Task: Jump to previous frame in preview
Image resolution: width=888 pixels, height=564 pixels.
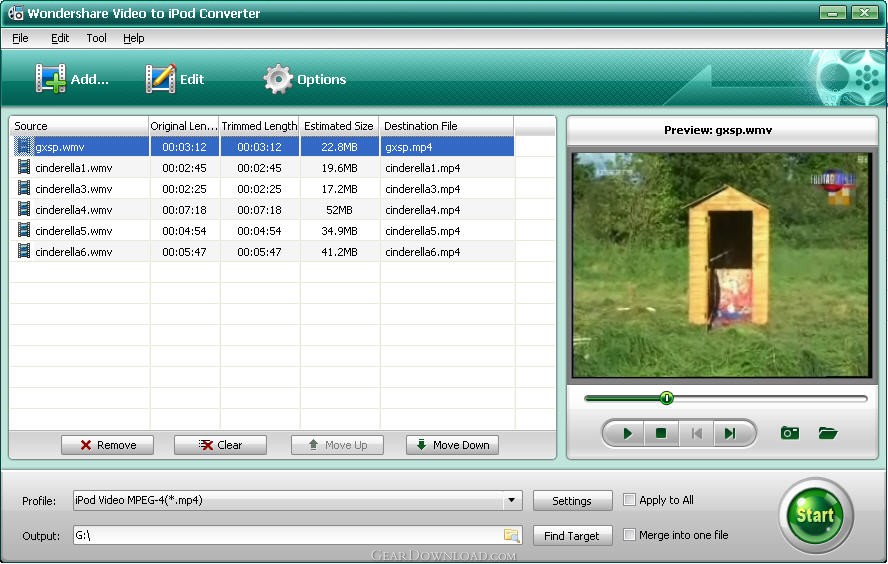Action: click(x=697, y=434)
